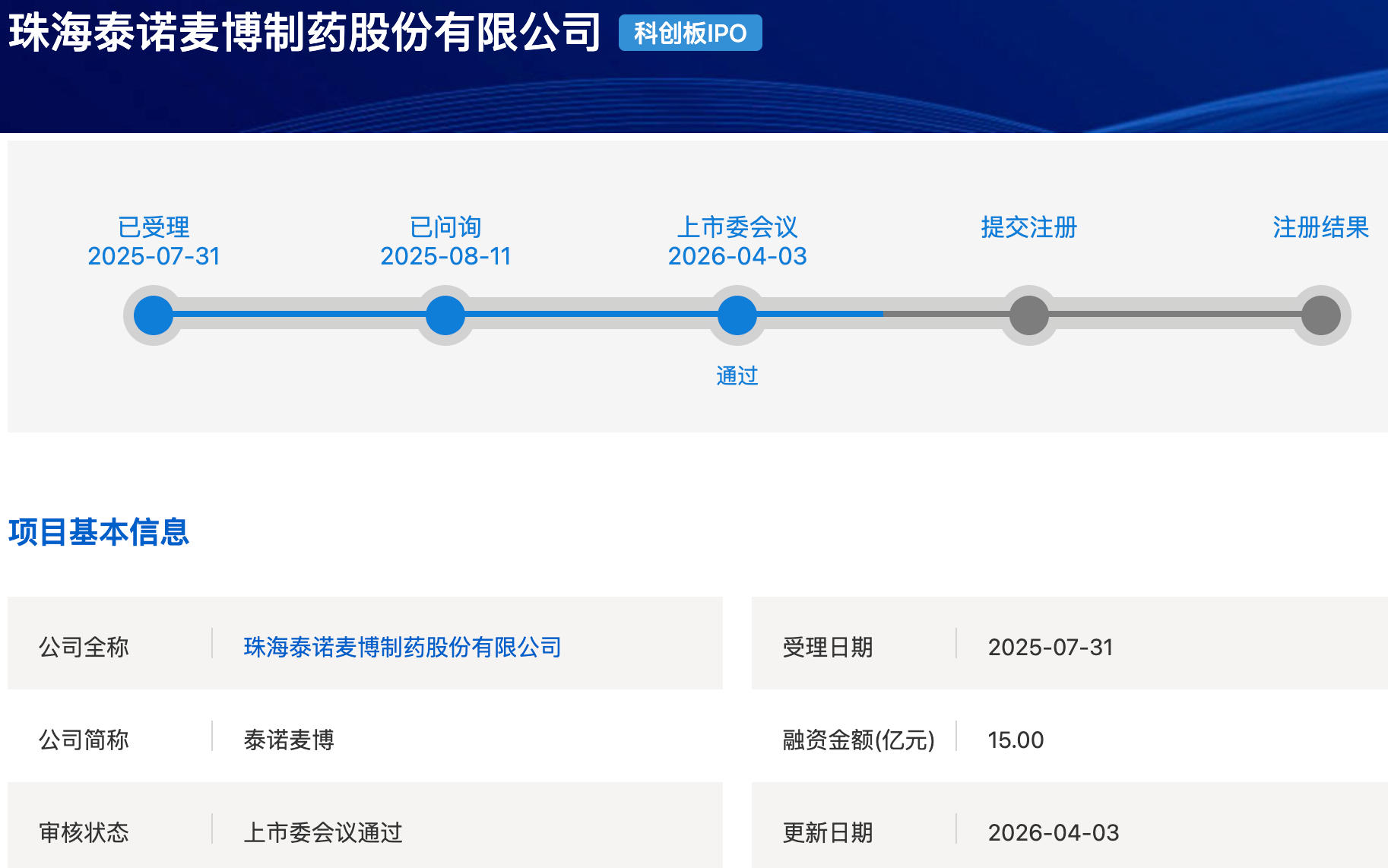Click the 泰诺麦博 short name value
1388x868 pixels.
coord(289,740)
